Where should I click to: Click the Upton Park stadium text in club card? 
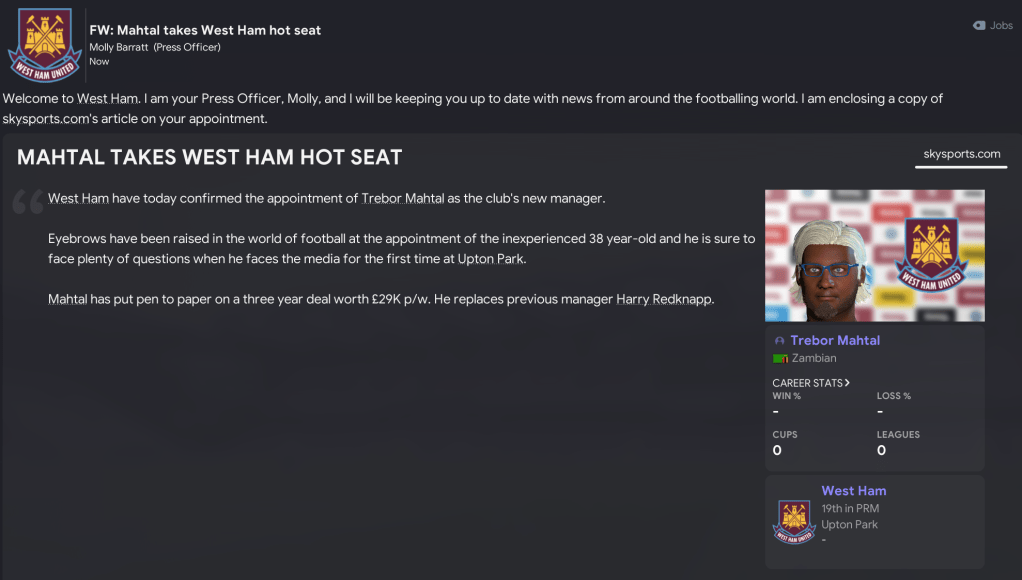850,525
